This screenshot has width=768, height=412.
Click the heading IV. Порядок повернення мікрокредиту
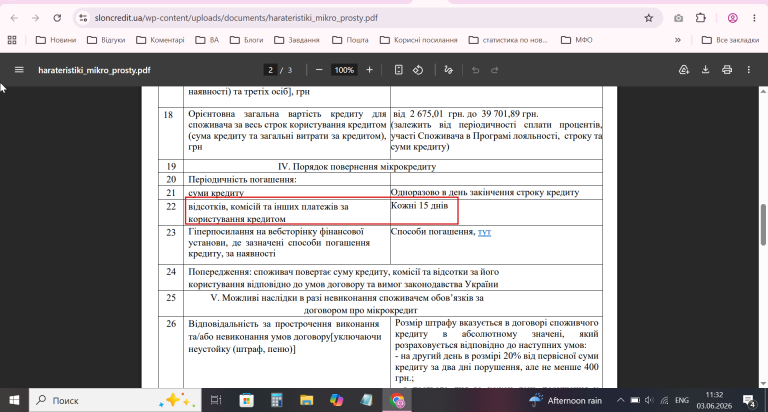coord(357,167)
